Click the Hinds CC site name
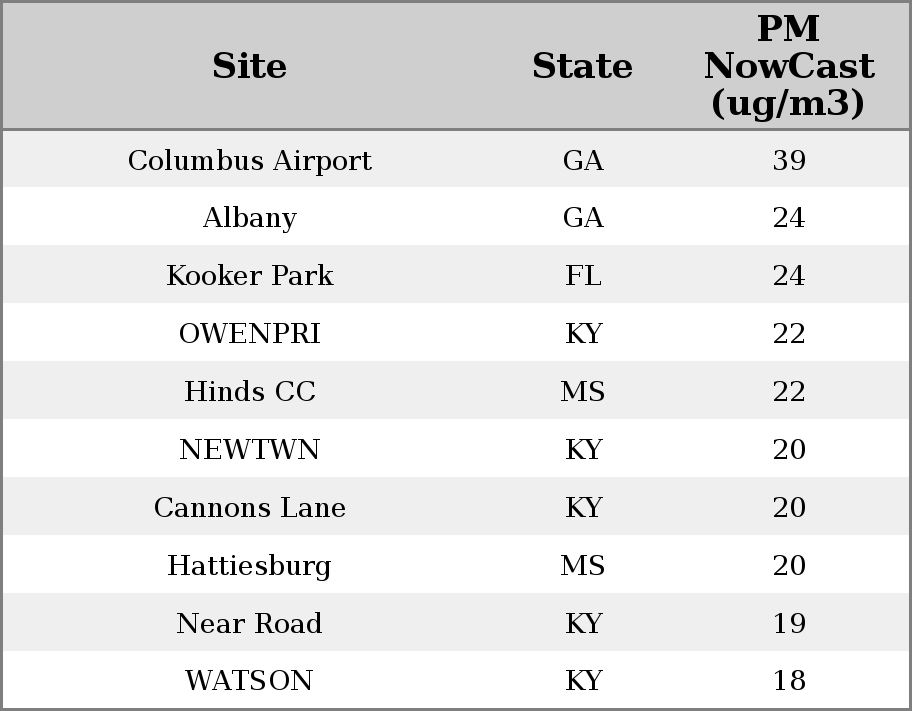This screenshot has width=912, height=711. coord(249,392)
